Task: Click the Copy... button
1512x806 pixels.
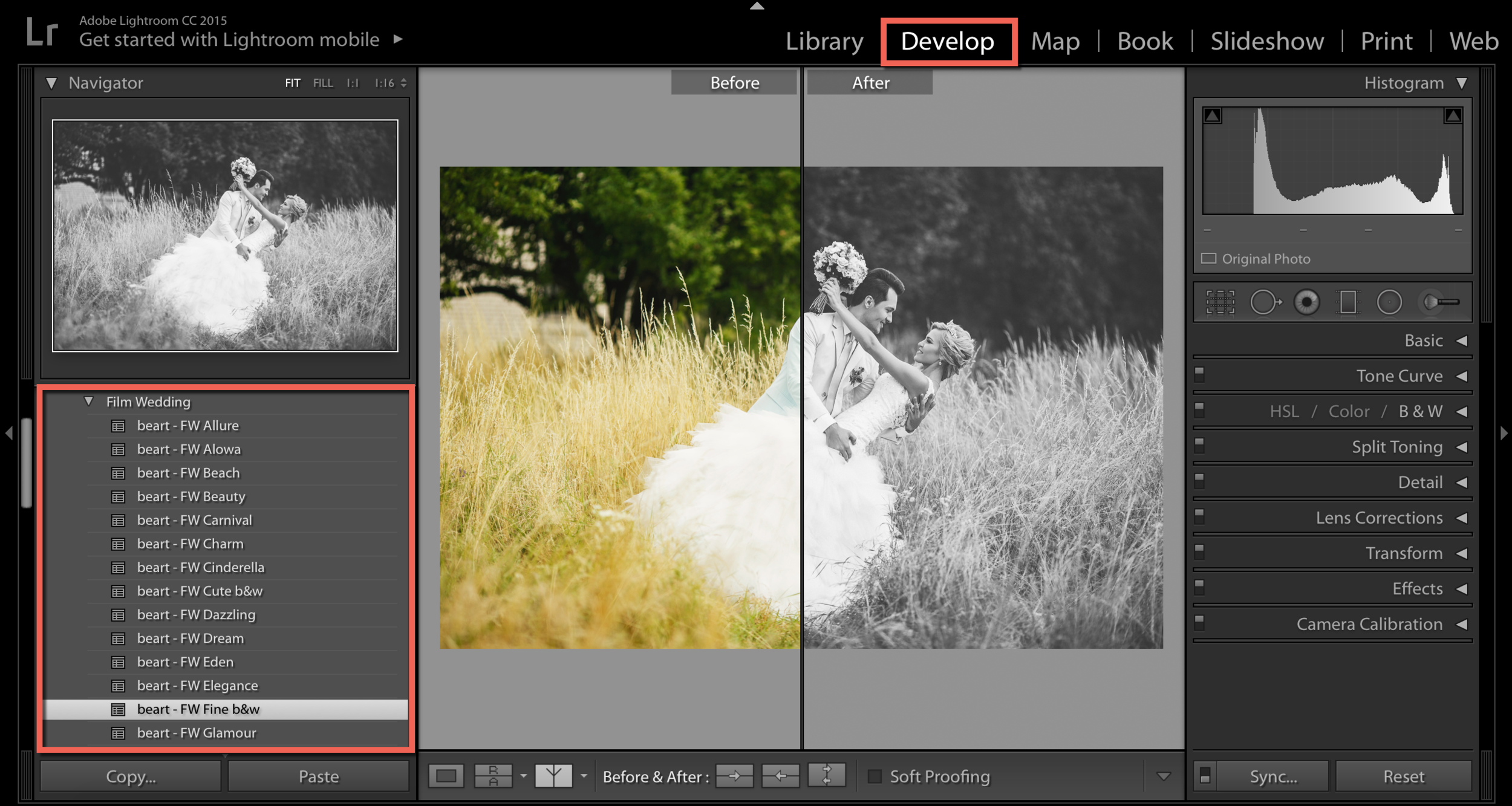Action: [x=131, y=776]
